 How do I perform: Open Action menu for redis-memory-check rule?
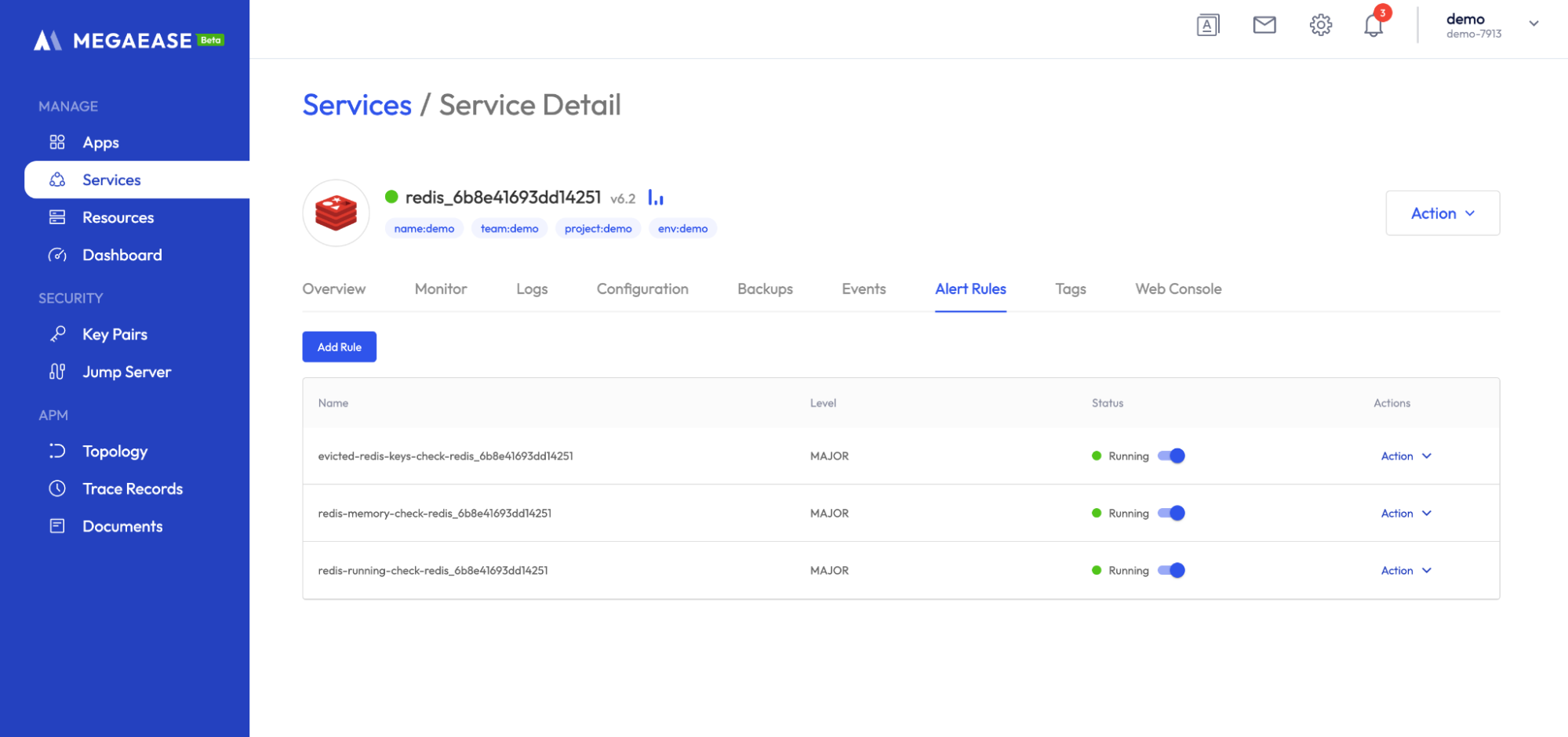(1406, 513)
